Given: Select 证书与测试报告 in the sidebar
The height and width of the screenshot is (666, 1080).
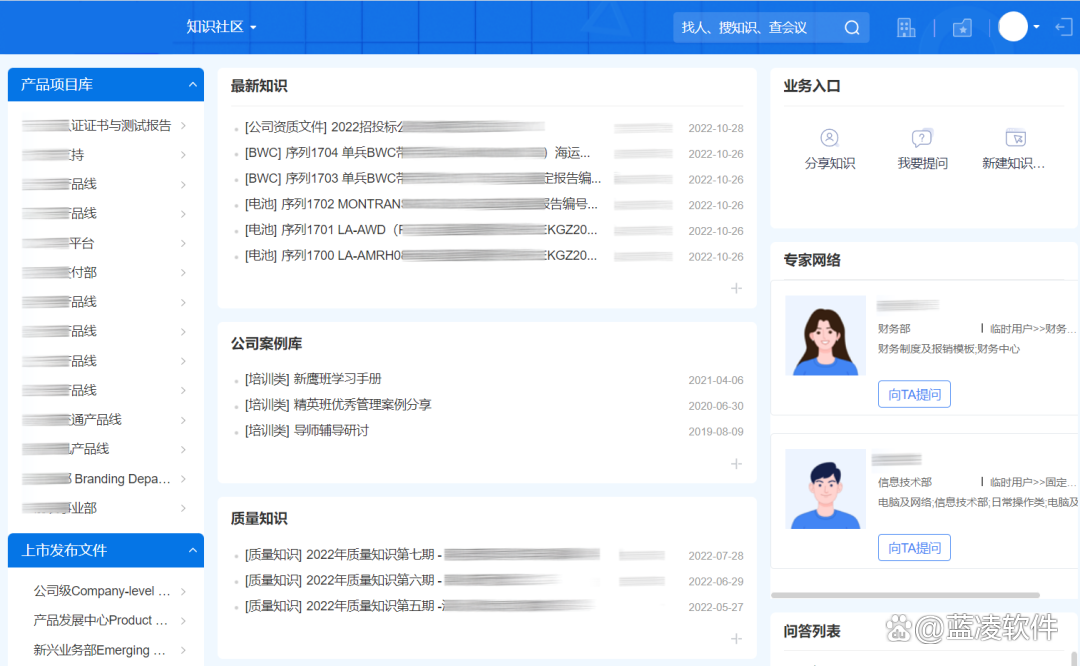Looking at the screenshot, I should point(120,126).
